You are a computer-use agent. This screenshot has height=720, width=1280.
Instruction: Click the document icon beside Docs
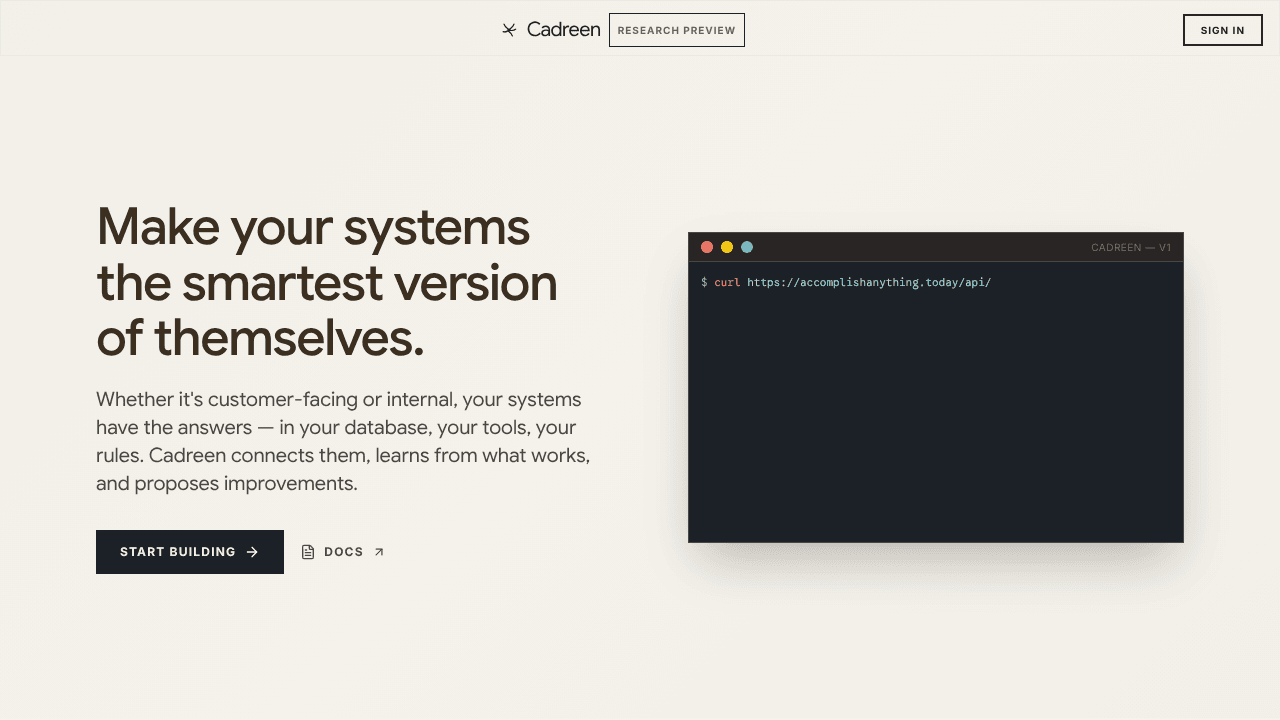click(x=308, y=552)
